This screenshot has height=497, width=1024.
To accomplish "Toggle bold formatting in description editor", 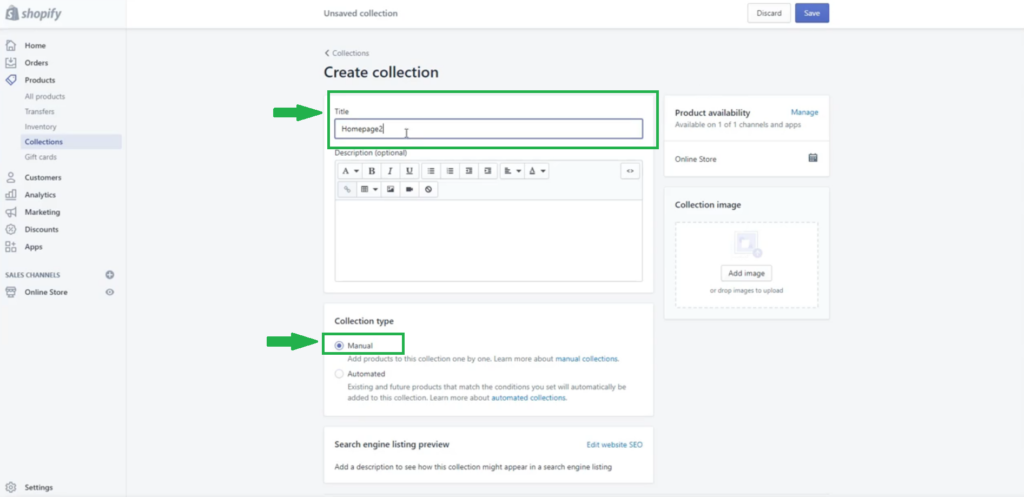I will click(372, 171).
